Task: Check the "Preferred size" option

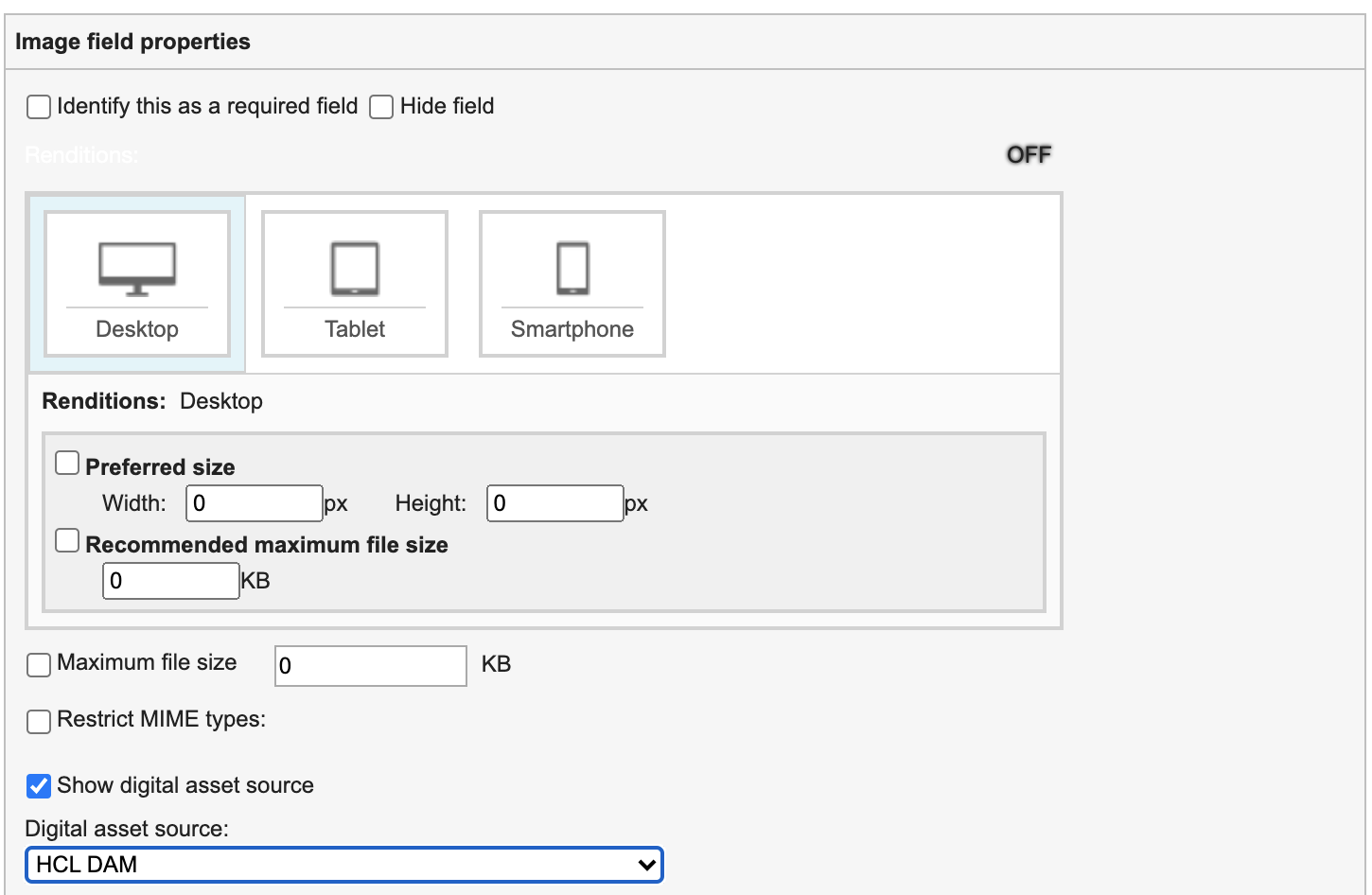Action: tap(67, 462)
